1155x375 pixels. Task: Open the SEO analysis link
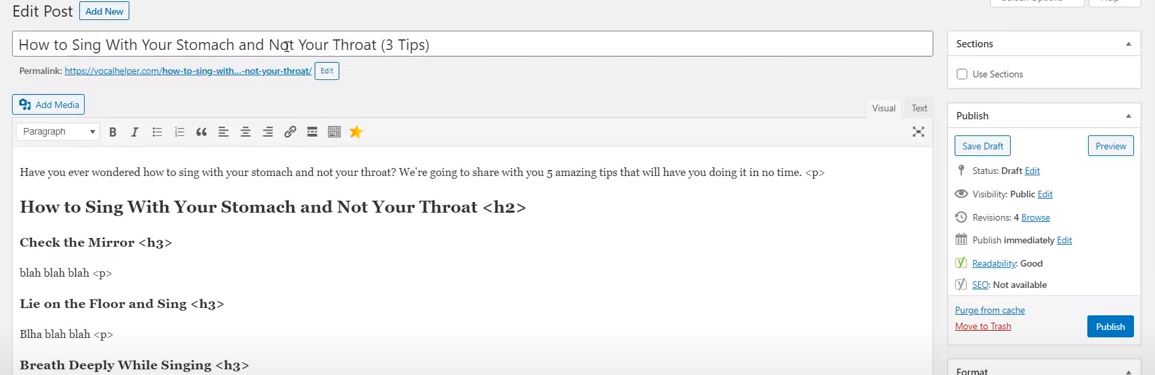point(980,284)
